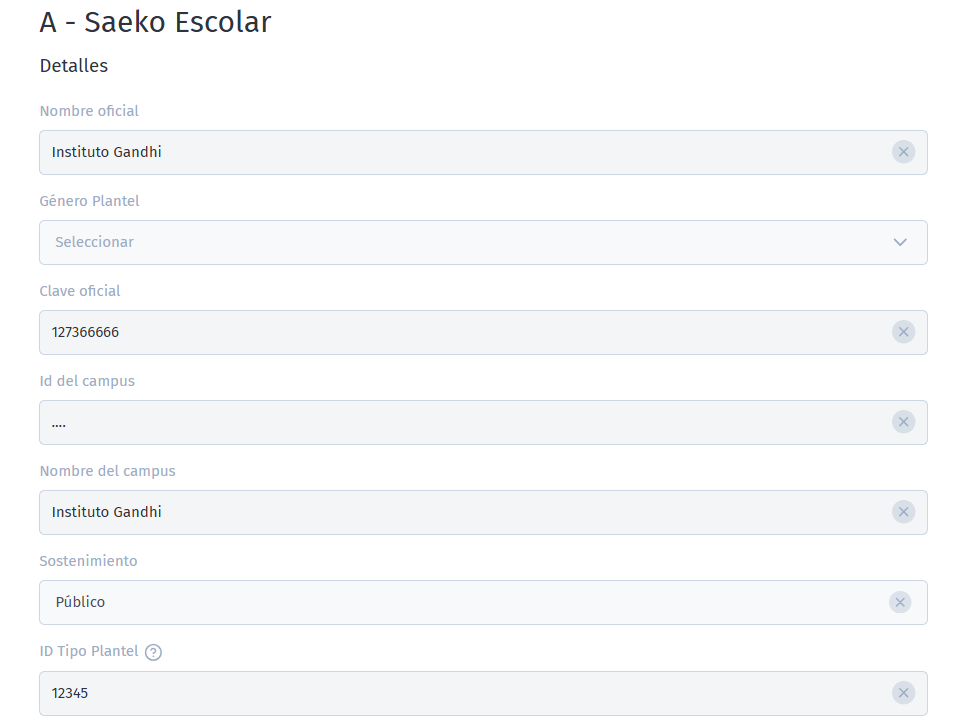Open the ID Tipo Plantel help tooltip

[x=152, y=651]
